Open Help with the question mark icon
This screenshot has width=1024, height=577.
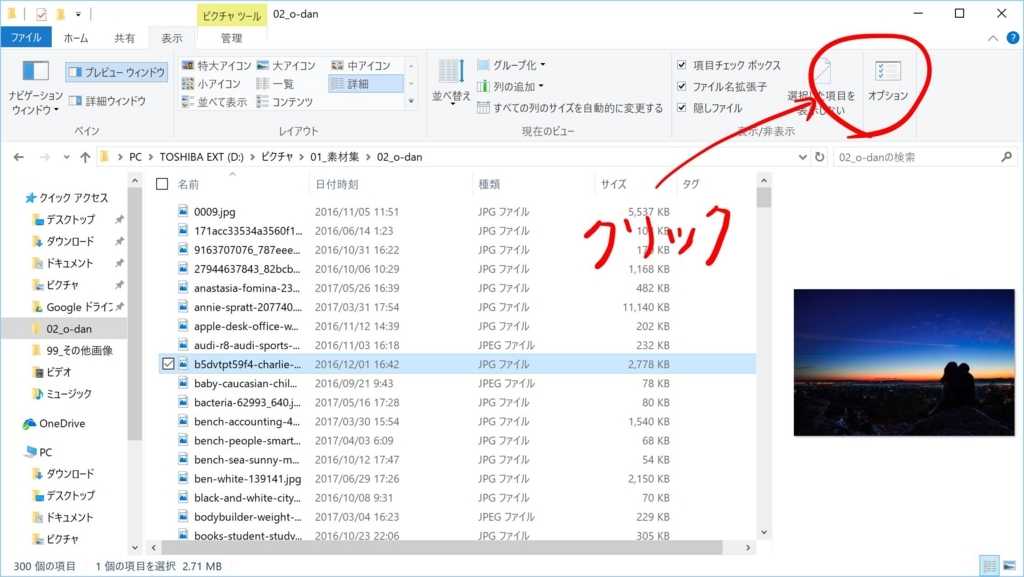pos(1013,38)
